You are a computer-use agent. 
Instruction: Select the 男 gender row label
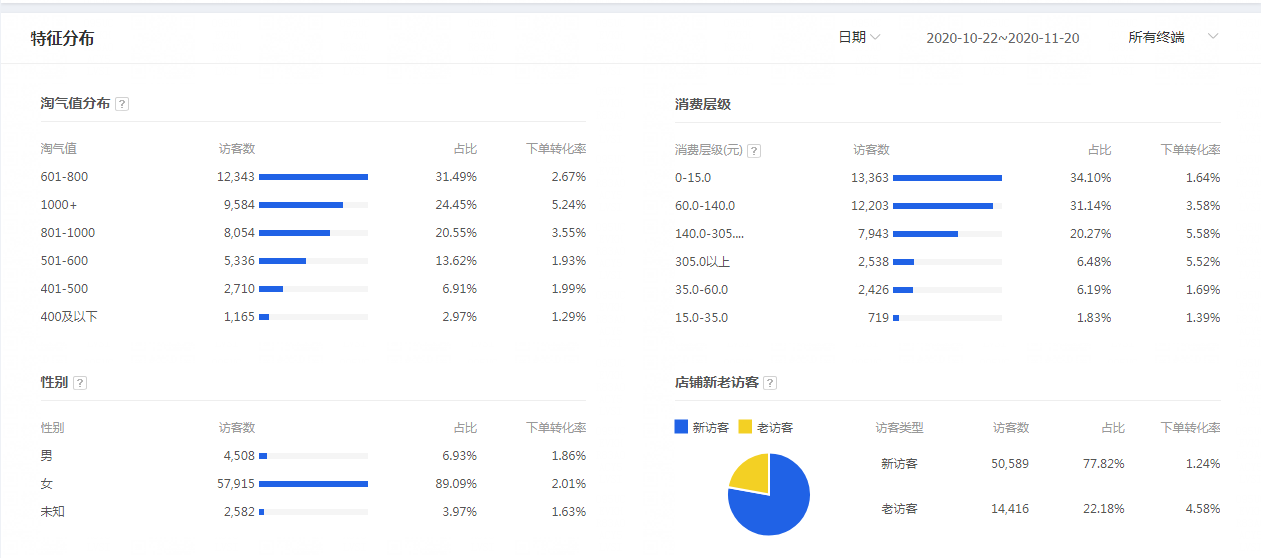point(46,456)
